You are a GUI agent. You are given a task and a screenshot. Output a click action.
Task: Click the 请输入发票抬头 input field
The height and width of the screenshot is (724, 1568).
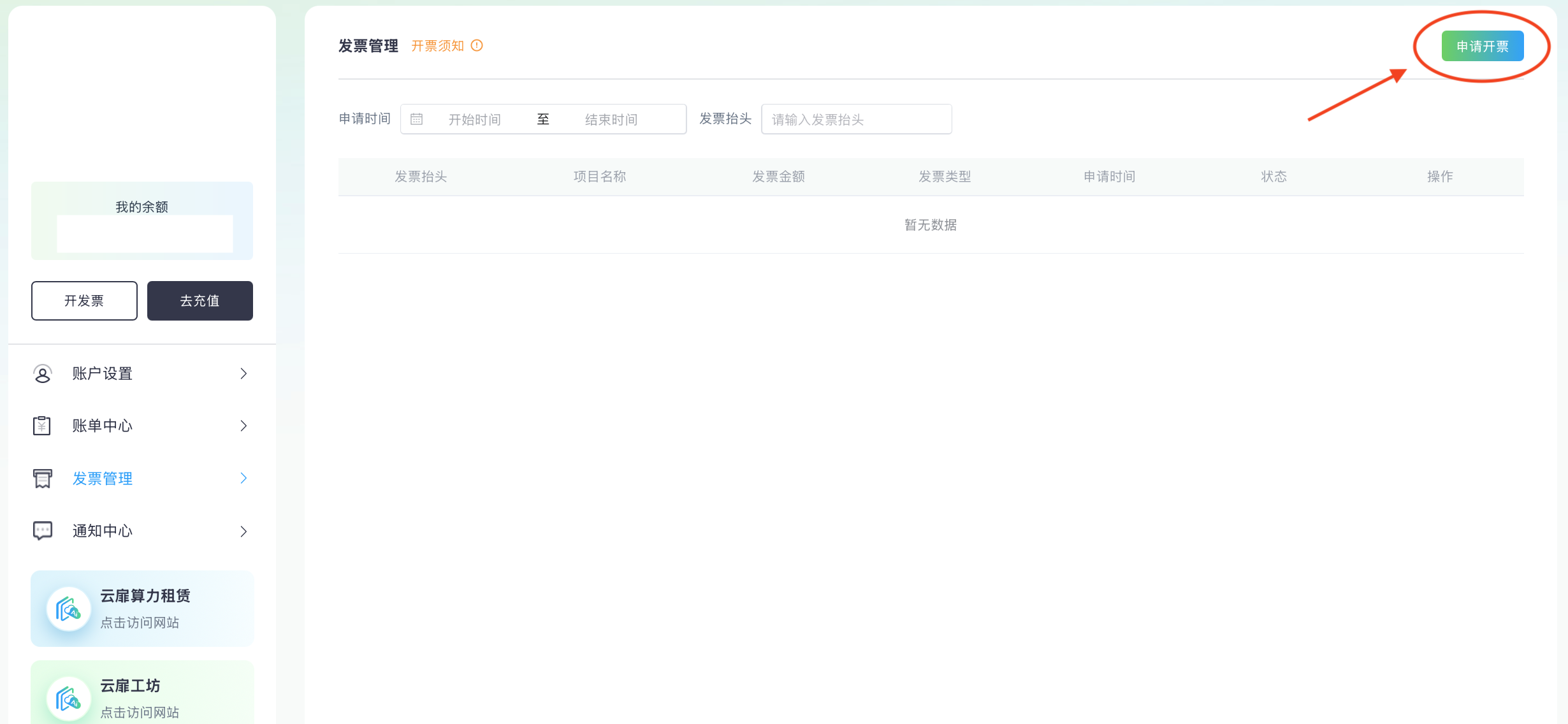click(x=856, y=119)
